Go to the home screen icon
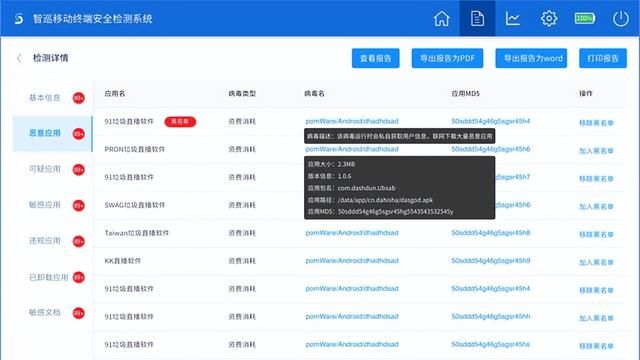Viewport: 640px width, 360px height. coord(441,19)
